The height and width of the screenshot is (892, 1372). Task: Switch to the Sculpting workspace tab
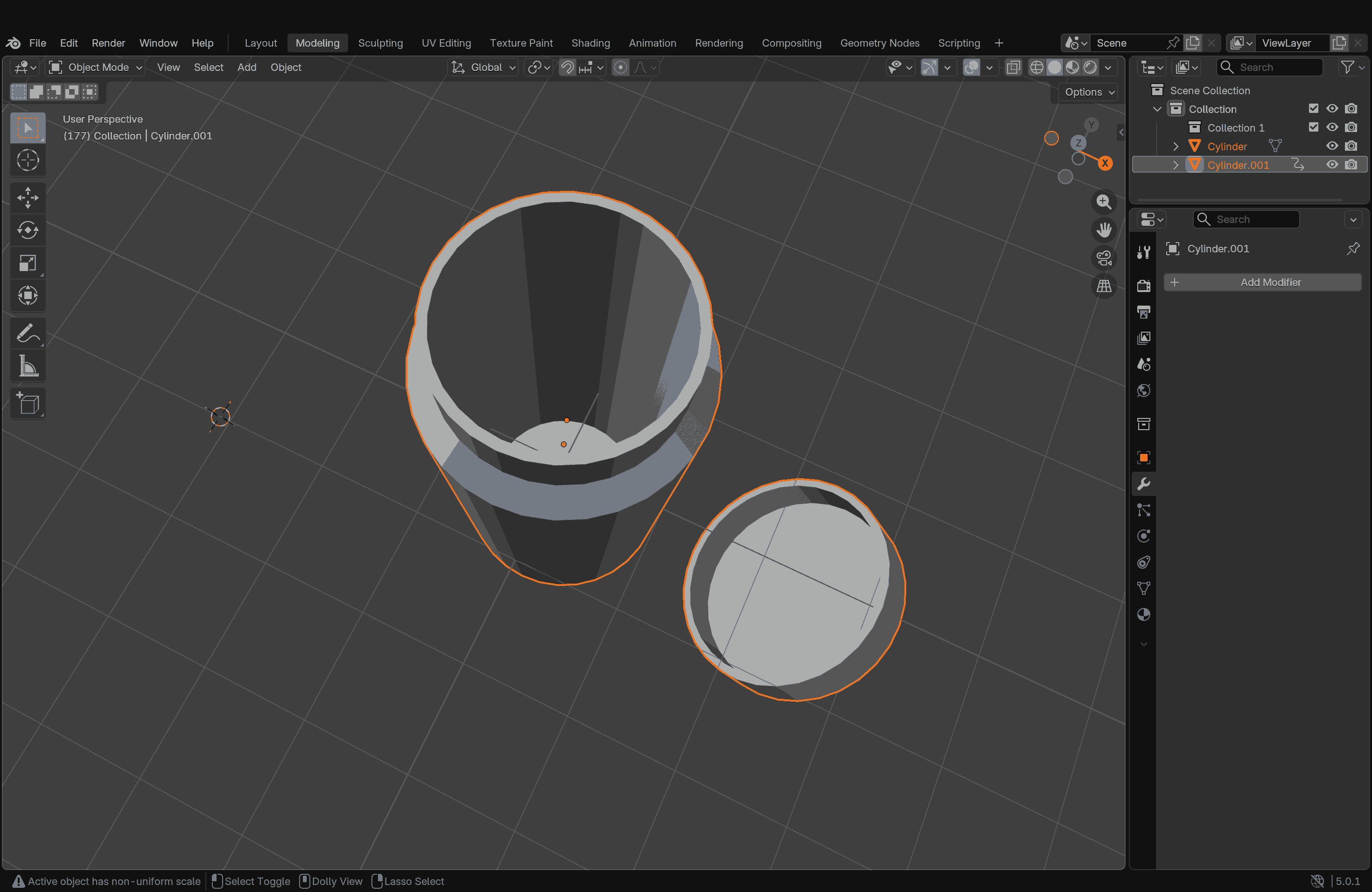(380, 43)
